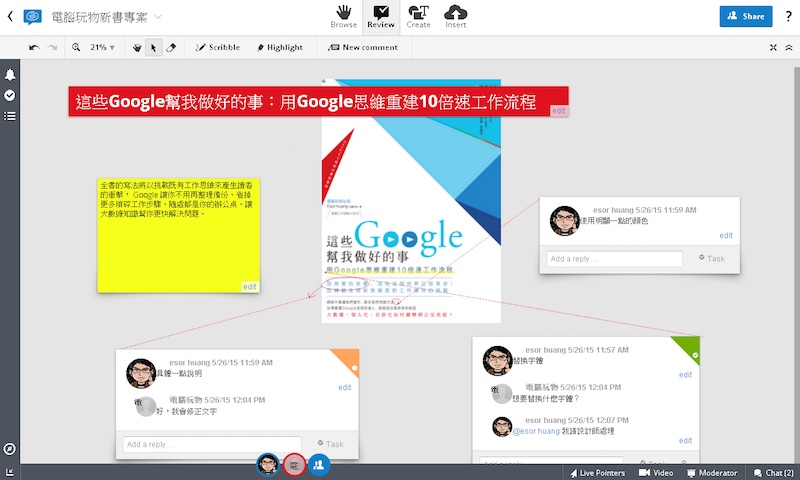
Task: Open the Insert tab
Action: click(x=456, y=17)
